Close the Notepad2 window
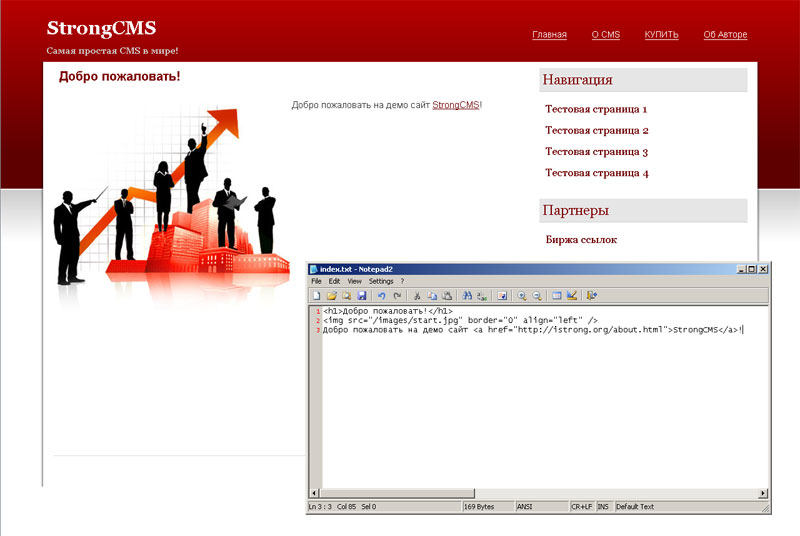This screenshot has width=800, height=536. tap(763, 269)
